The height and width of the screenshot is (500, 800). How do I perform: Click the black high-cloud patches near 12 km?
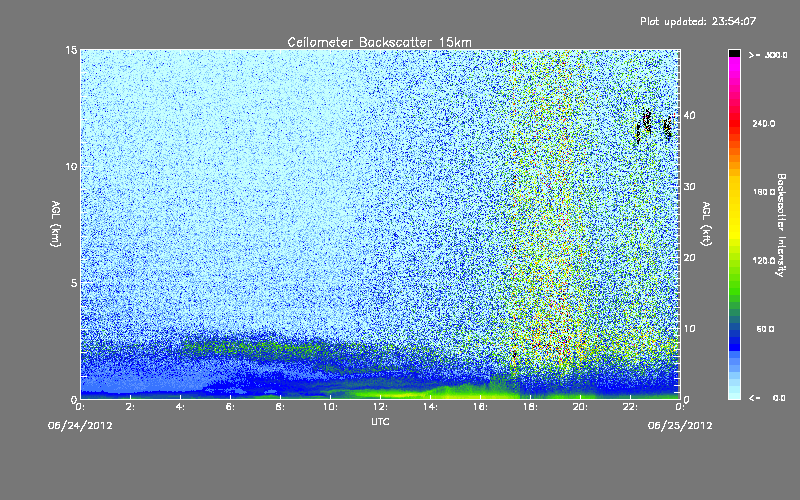pyautogui.click(x=654, y=126)
